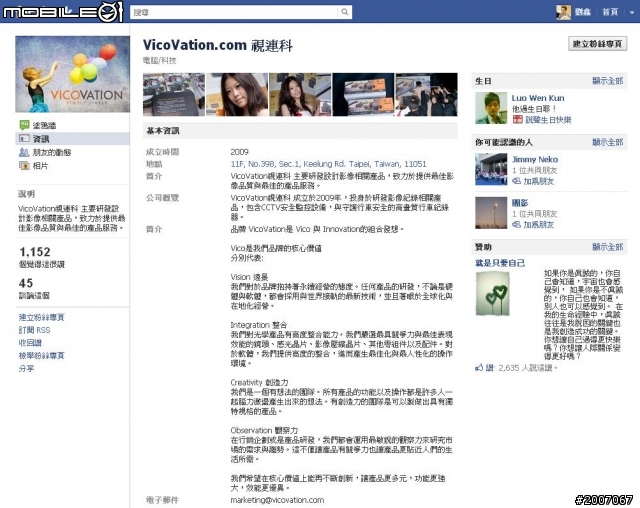This screenshot has height=508, width=640.
Task: Open the fourth photo of product boxes
Action: click(x=363, y=95)
